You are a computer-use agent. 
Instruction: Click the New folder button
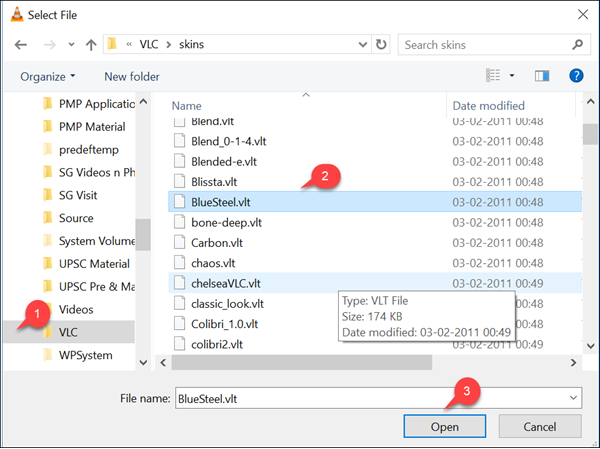[x=131, y=76]
